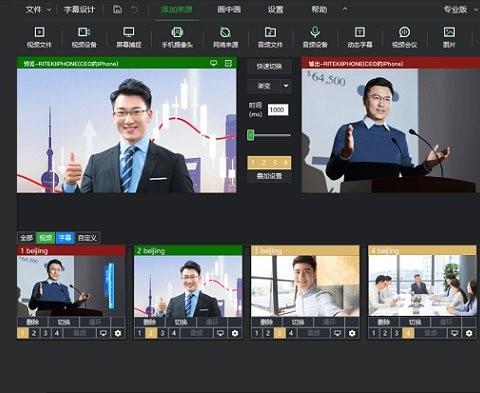Open settings gear for source 3 beijing

pos(352,333)
